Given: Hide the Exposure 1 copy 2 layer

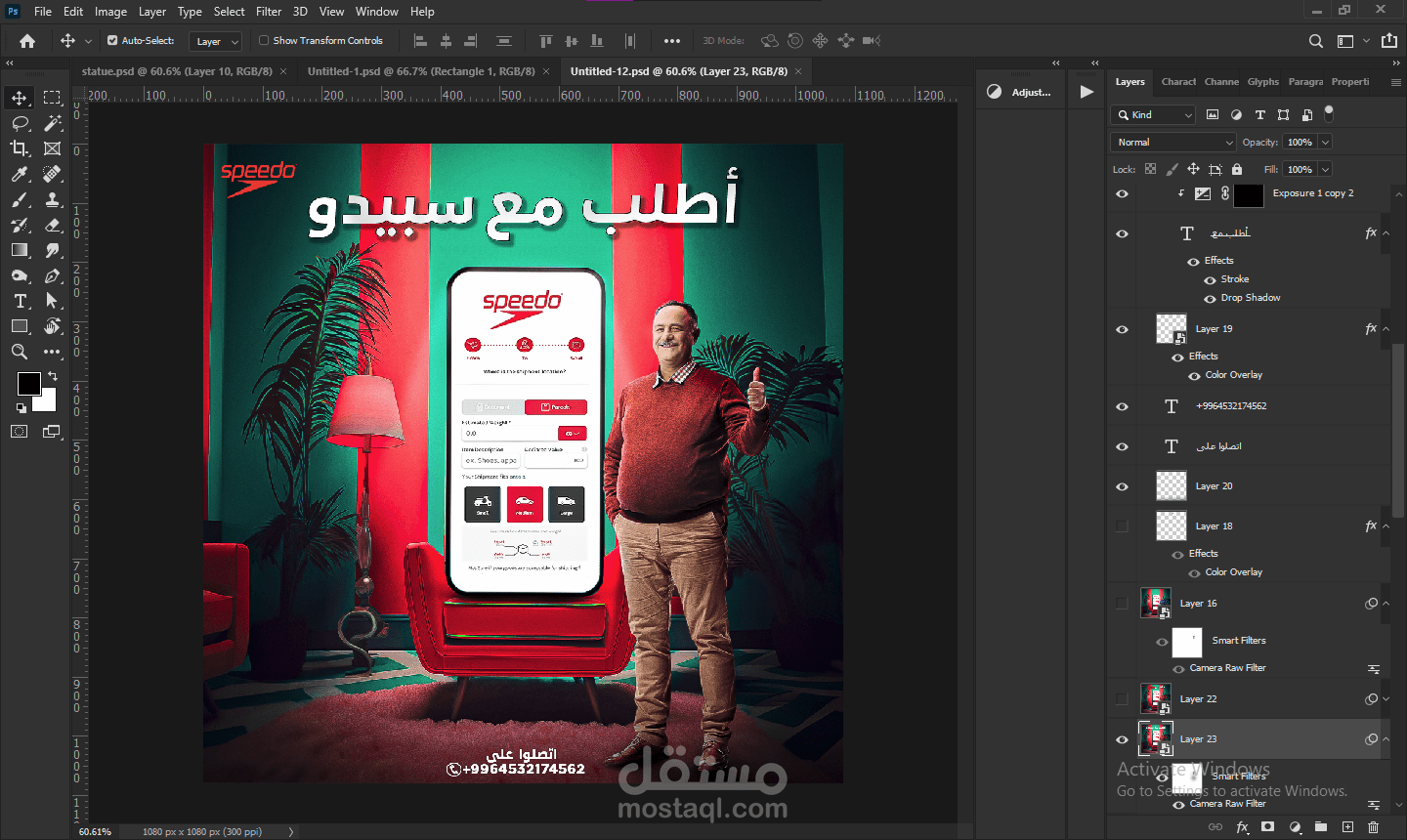Looking at the screenshot, I should tap(1122, 193).
